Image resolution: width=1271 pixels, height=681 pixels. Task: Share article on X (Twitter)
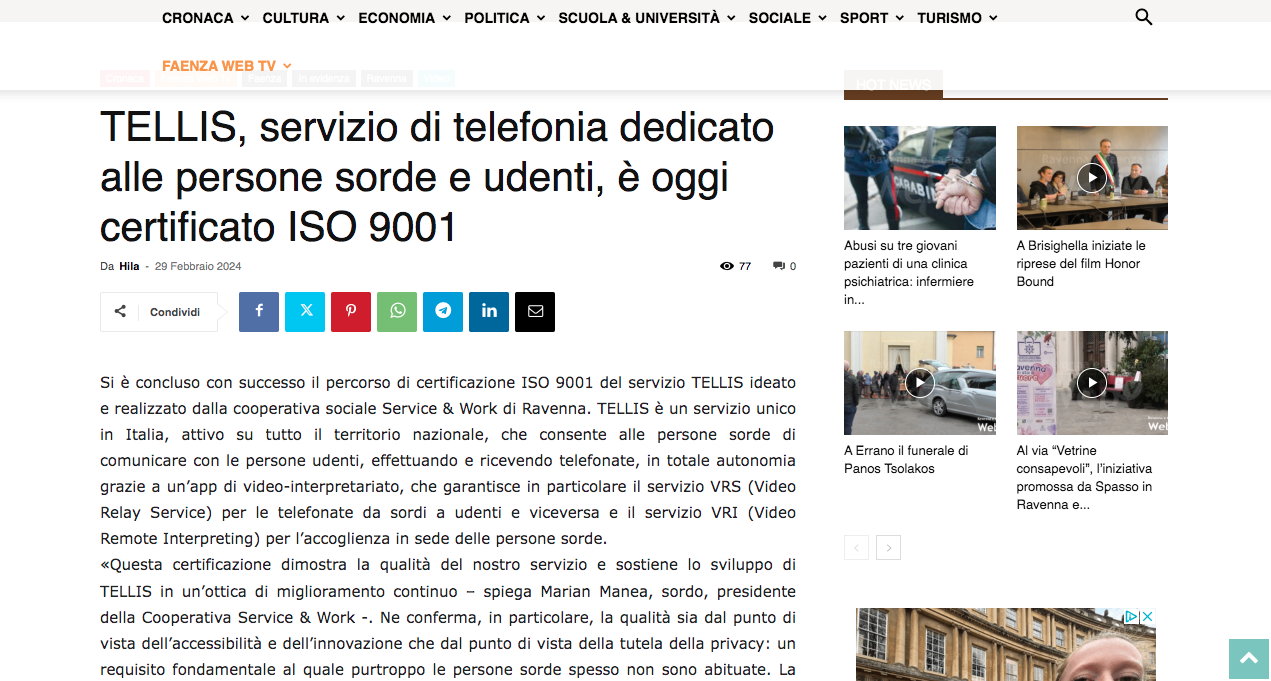[x=305, y=312]
